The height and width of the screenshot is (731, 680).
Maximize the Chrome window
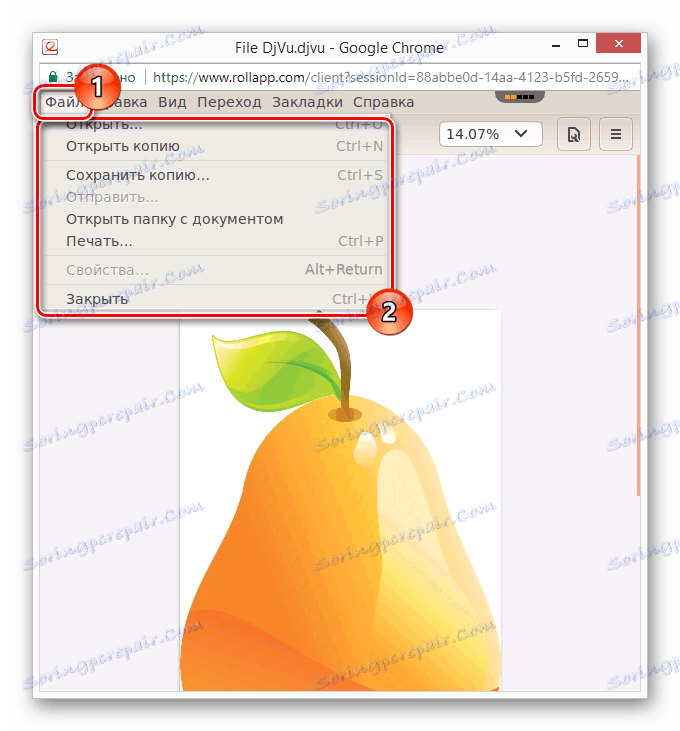583,43
